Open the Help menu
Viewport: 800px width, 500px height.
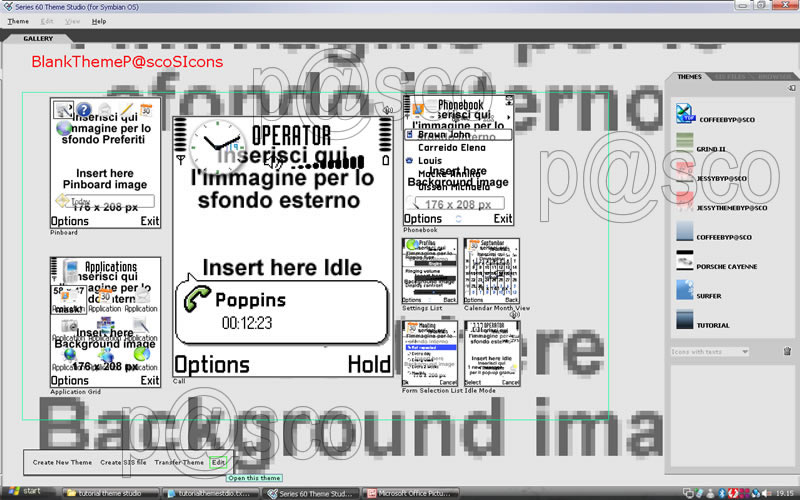point(99,21)
